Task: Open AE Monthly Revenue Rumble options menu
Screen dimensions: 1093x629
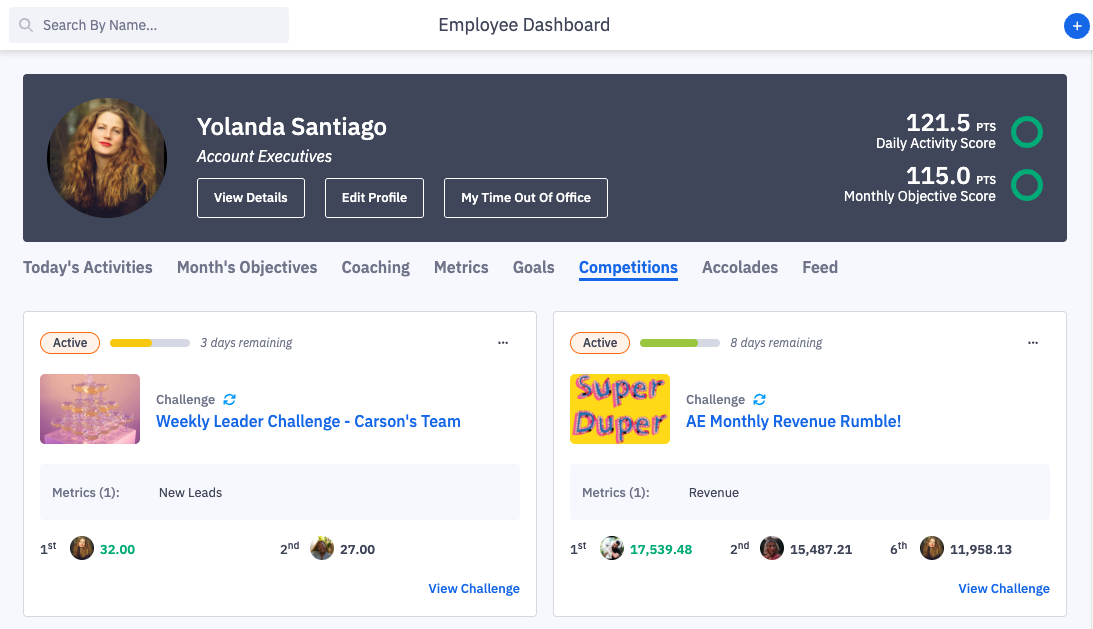Action: click(x=1033, y=343)
